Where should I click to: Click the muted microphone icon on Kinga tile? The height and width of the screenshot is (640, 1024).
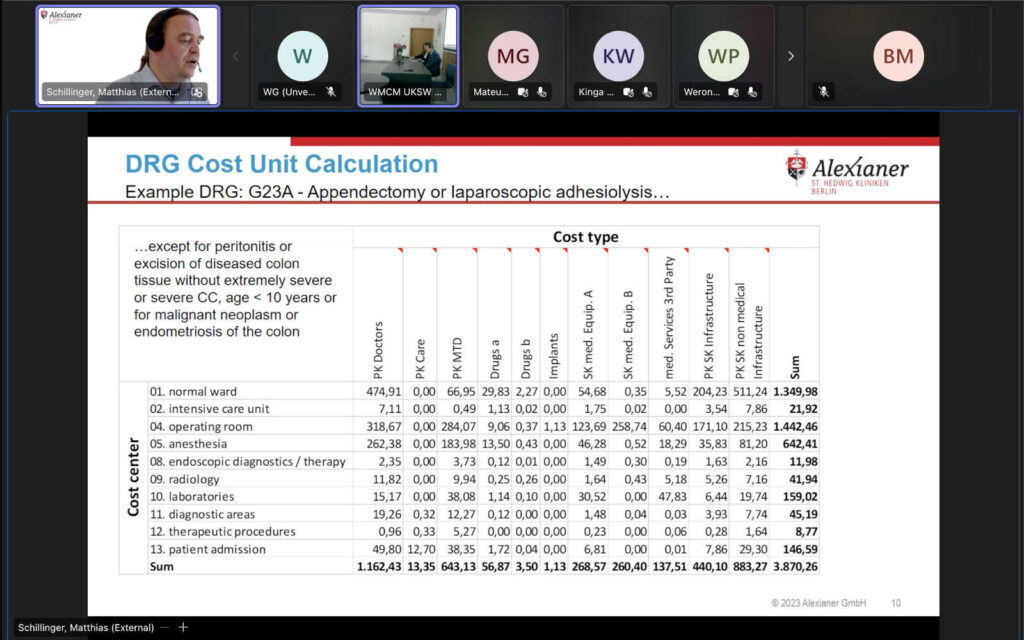tap(647, 92)
